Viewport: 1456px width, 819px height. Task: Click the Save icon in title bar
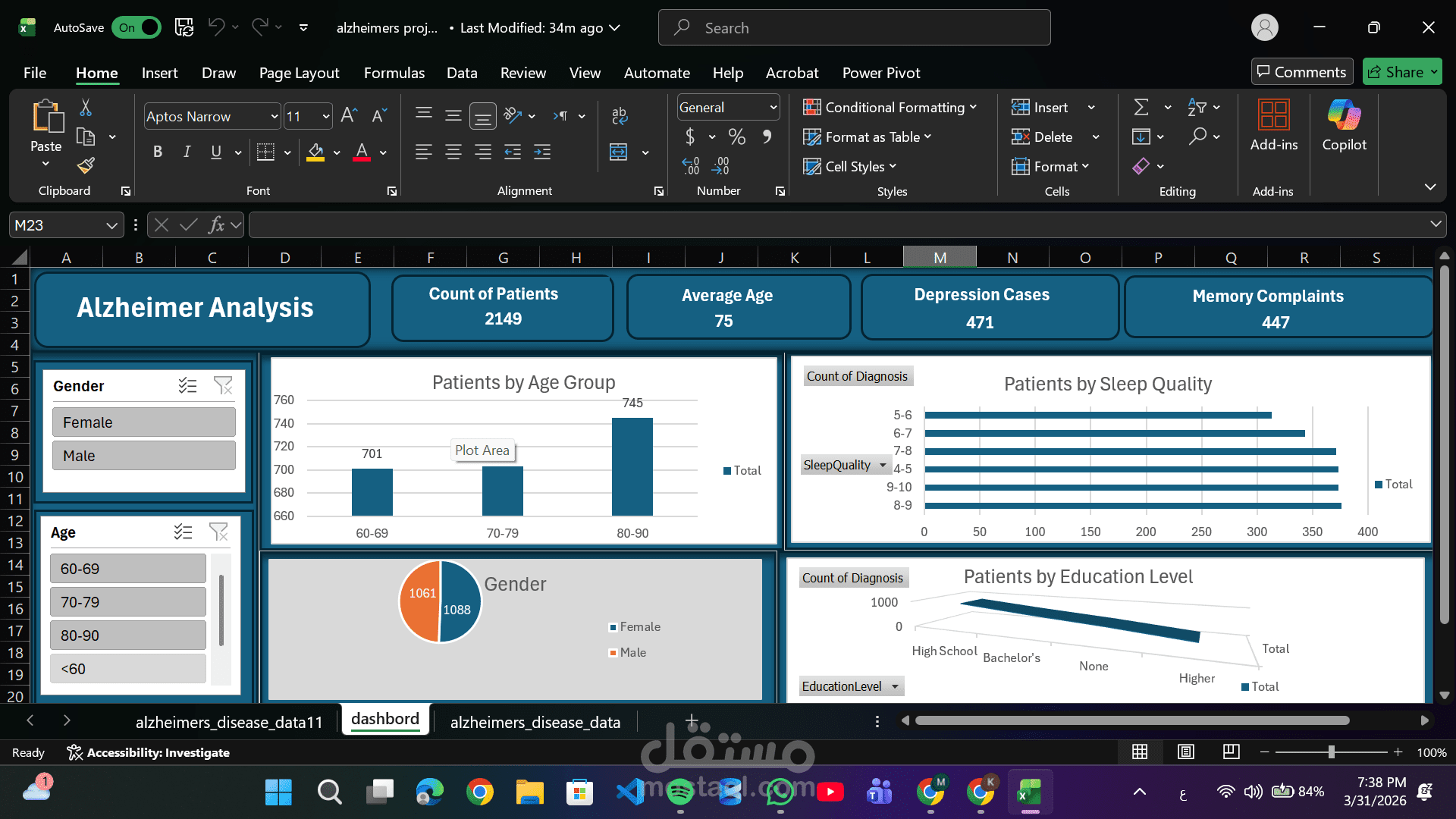tap(184, 27)
